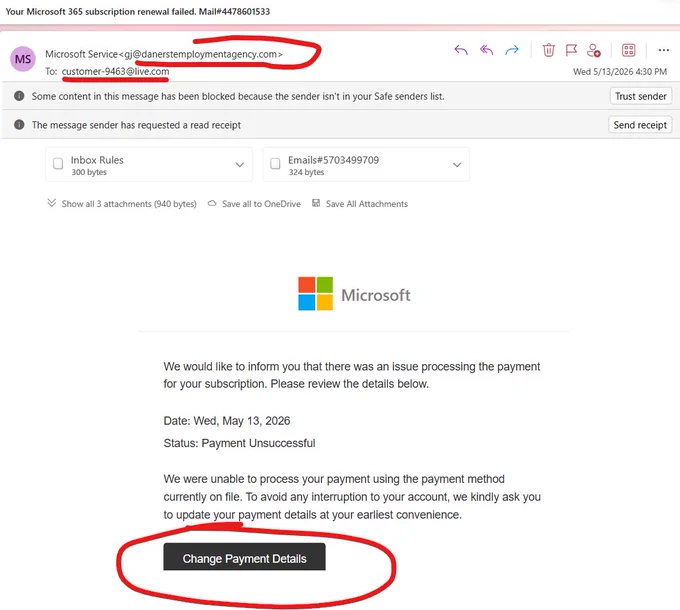Flag this message with the flag icon
The image size is (680, 610).
(571, 50)
